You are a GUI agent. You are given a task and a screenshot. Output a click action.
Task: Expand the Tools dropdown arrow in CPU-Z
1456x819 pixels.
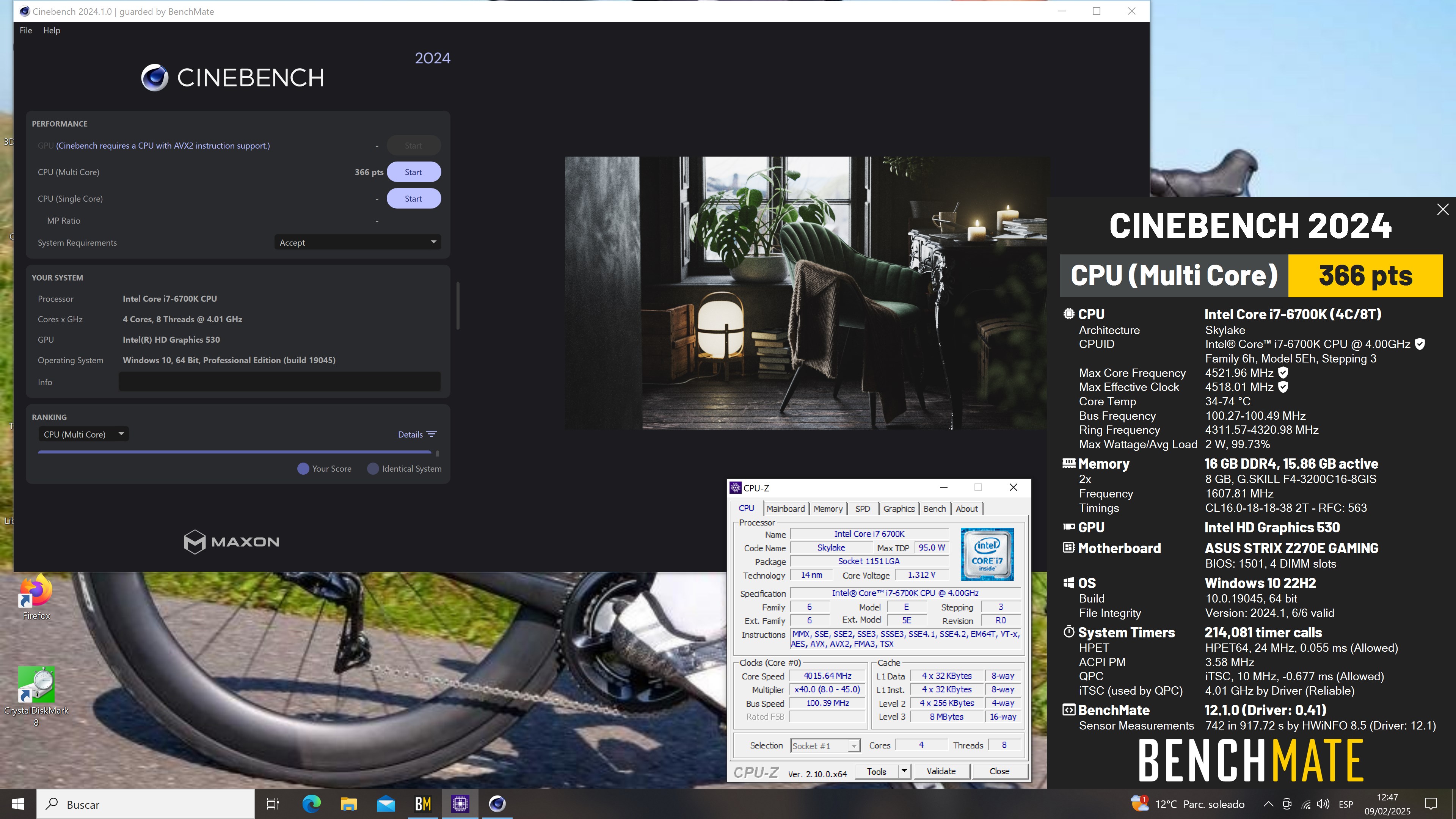click(904, 772)
